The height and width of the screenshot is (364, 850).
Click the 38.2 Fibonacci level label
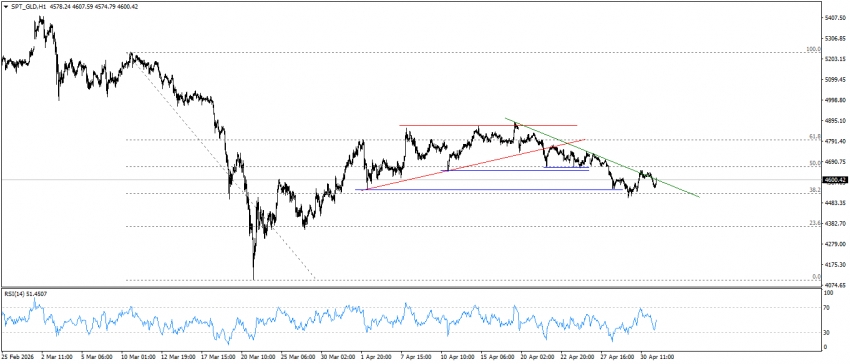[815, 189]
